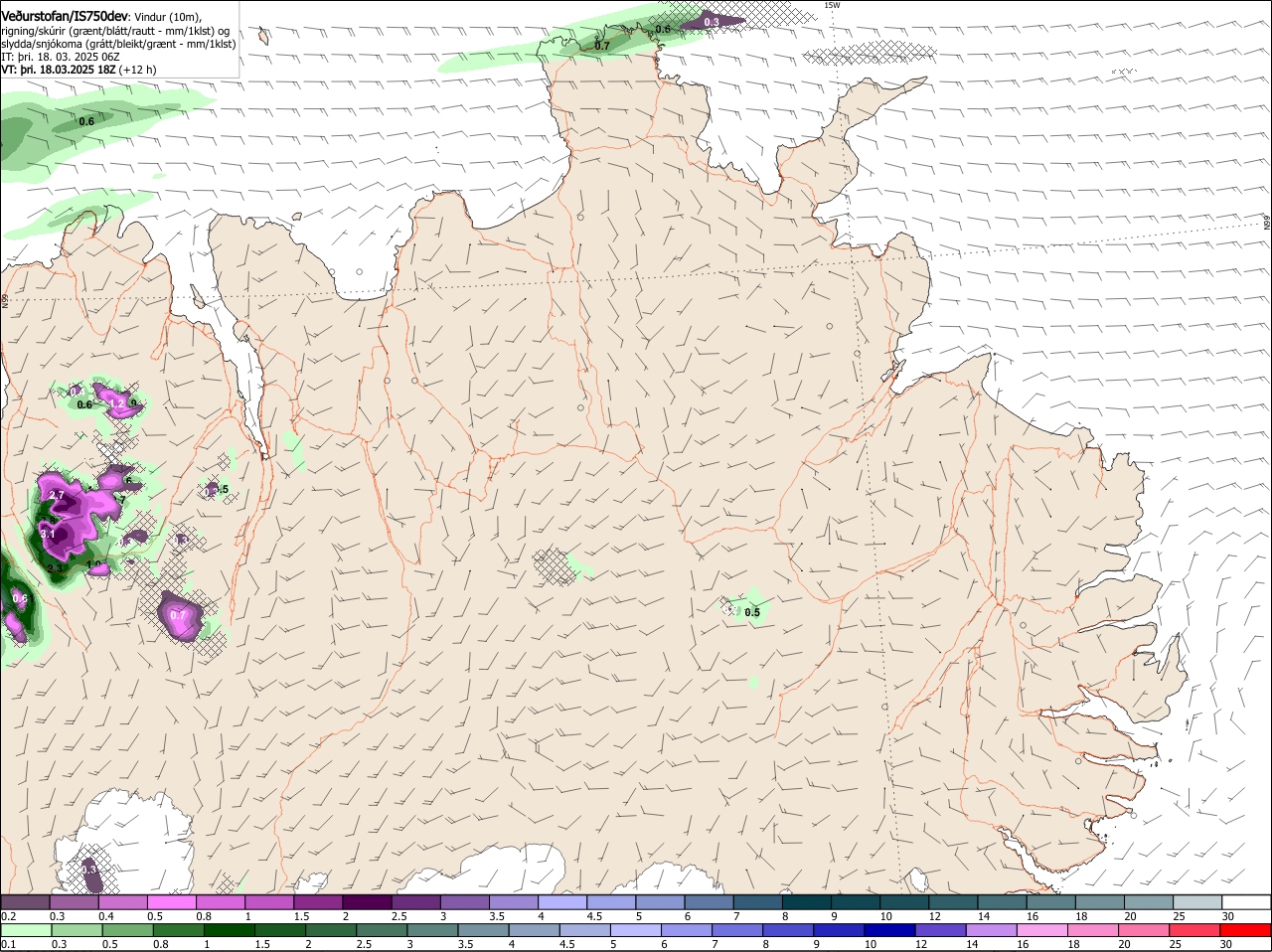The width and height of the screenshot is (1272, 952).
Task: Select the purple snow legend swatch between 0.2 and 0.3
Action: (x=25, y=902)
